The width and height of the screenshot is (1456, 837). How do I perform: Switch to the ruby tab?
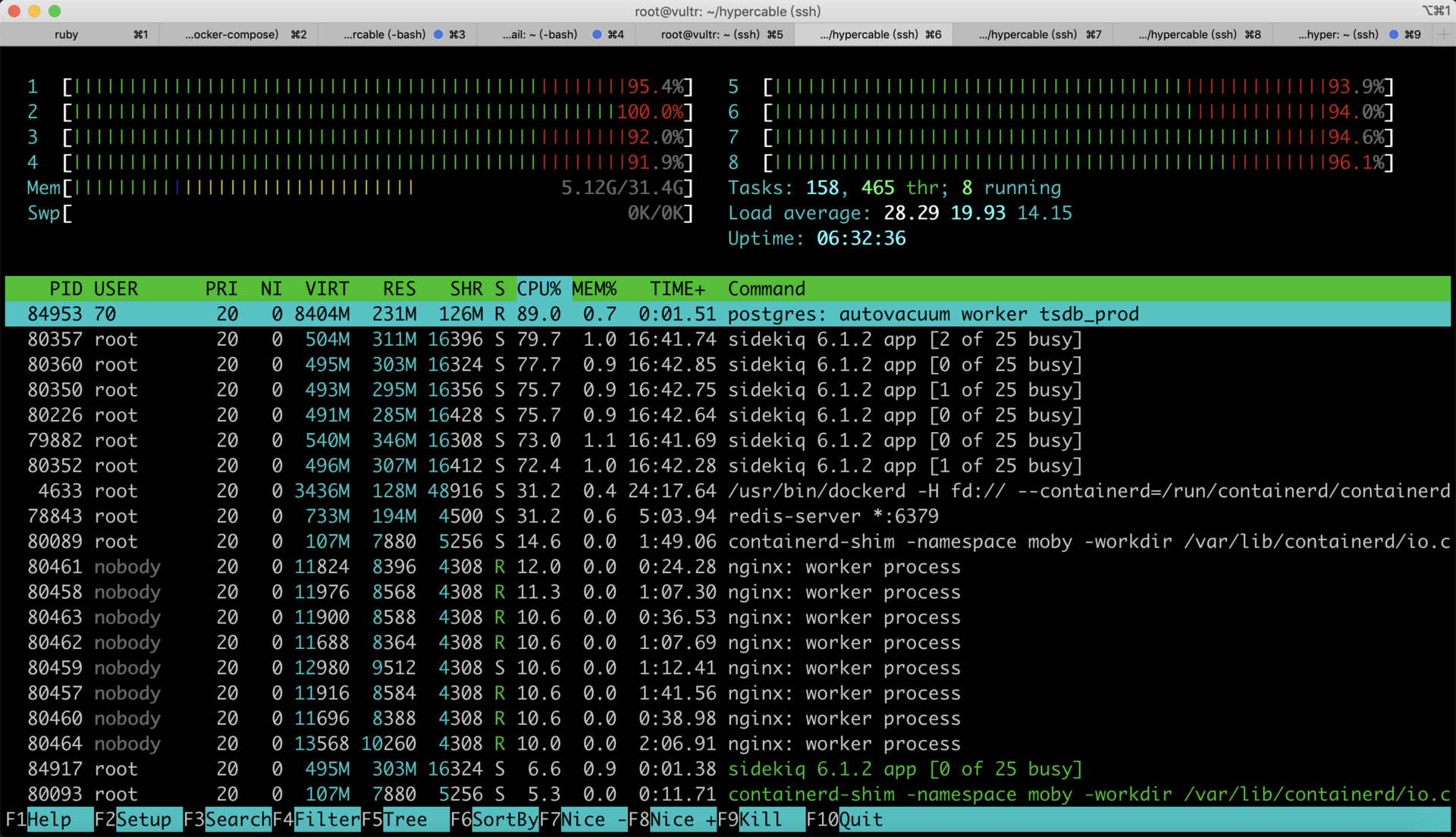[x=80, y=35]
